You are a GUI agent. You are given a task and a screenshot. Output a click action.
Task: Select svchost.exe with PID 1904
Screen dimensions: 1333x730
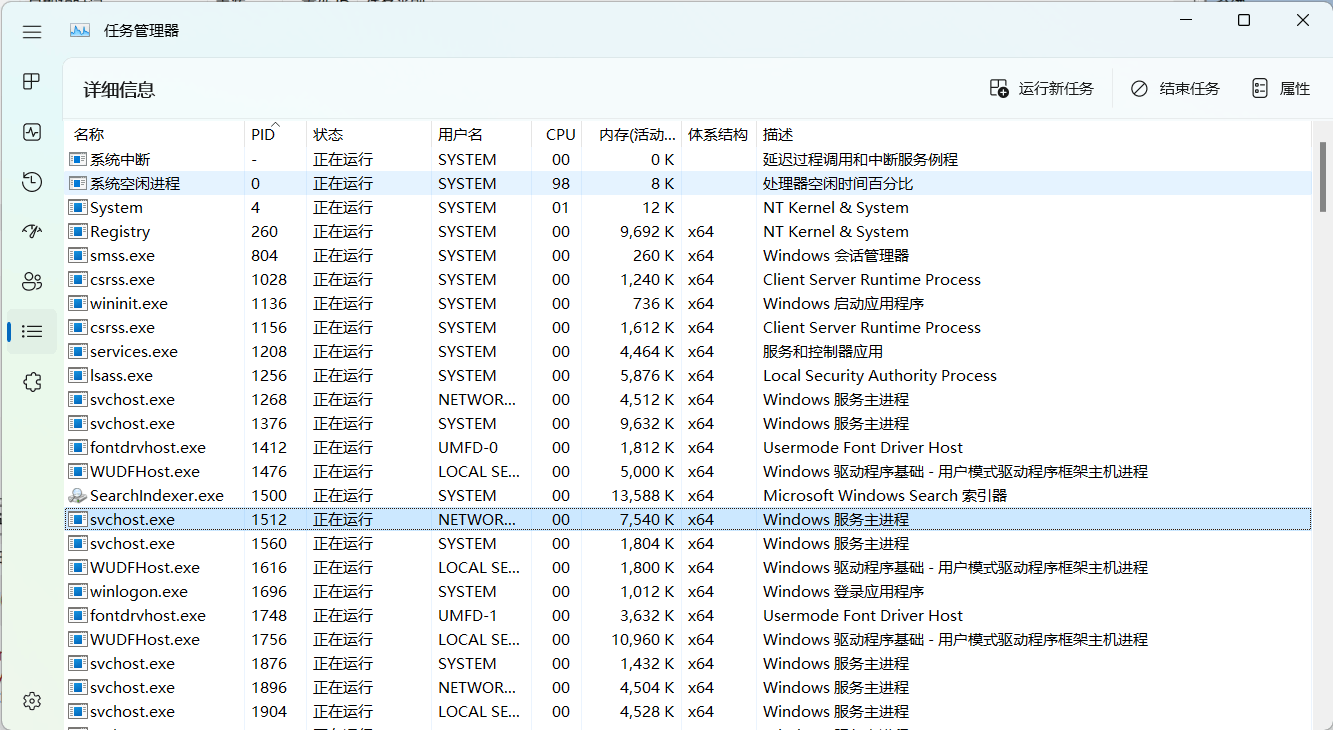[x=688, y=712]
